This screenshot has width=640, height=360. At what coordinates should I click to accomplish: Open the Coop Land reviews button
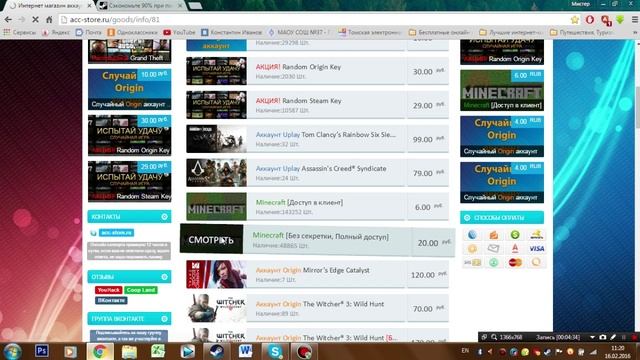(141, 290)
